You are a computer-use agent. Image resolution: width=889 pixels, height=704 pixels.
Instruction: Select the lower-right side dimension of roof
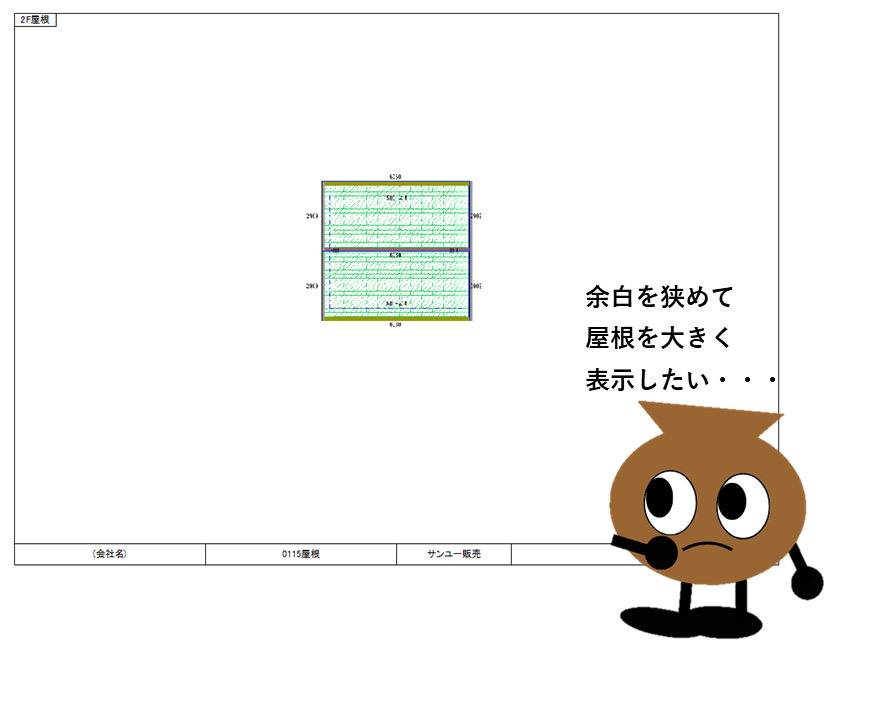477,286
